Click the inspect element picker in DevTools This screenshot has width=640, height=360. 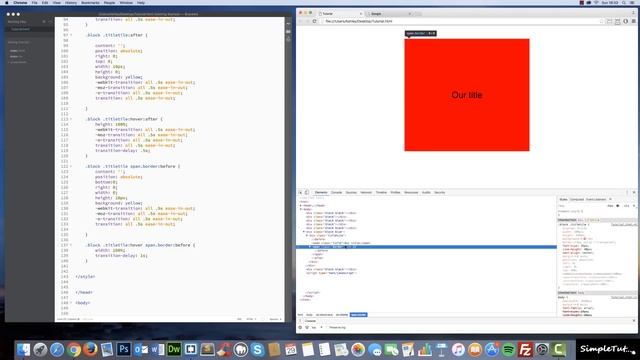[300, 192]
